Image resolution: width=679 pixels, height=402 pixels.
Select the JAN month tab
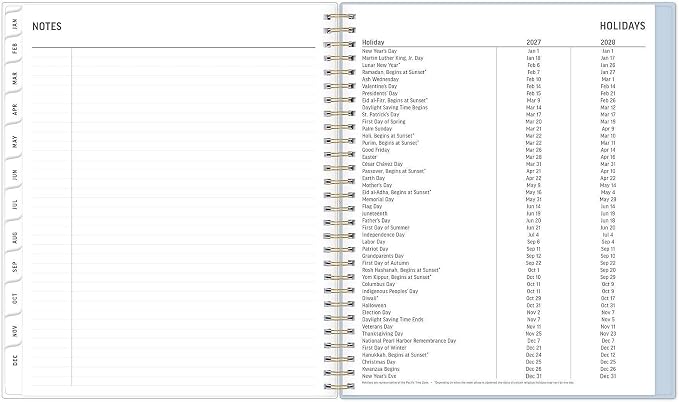(x=14, y=24)
